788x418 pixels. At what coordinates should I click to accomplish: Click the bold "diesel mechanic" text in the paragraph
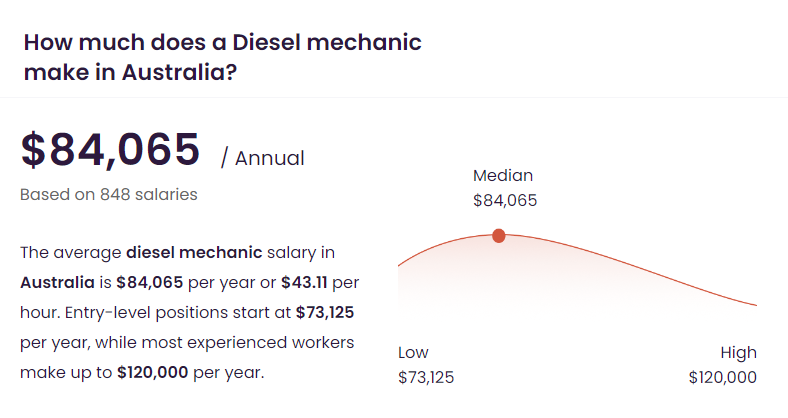tap(194, 251)
